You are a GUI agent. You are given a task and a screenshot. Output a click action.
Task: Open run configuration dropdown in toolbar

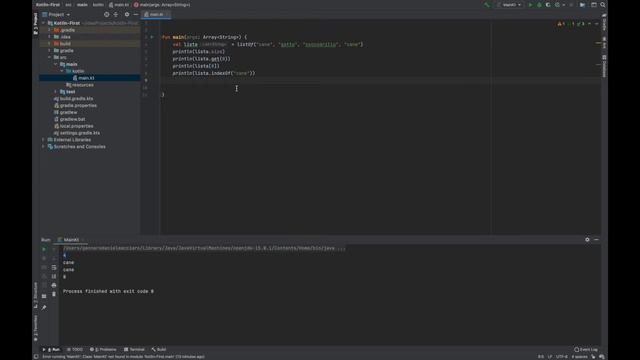[x=509, y=5]
